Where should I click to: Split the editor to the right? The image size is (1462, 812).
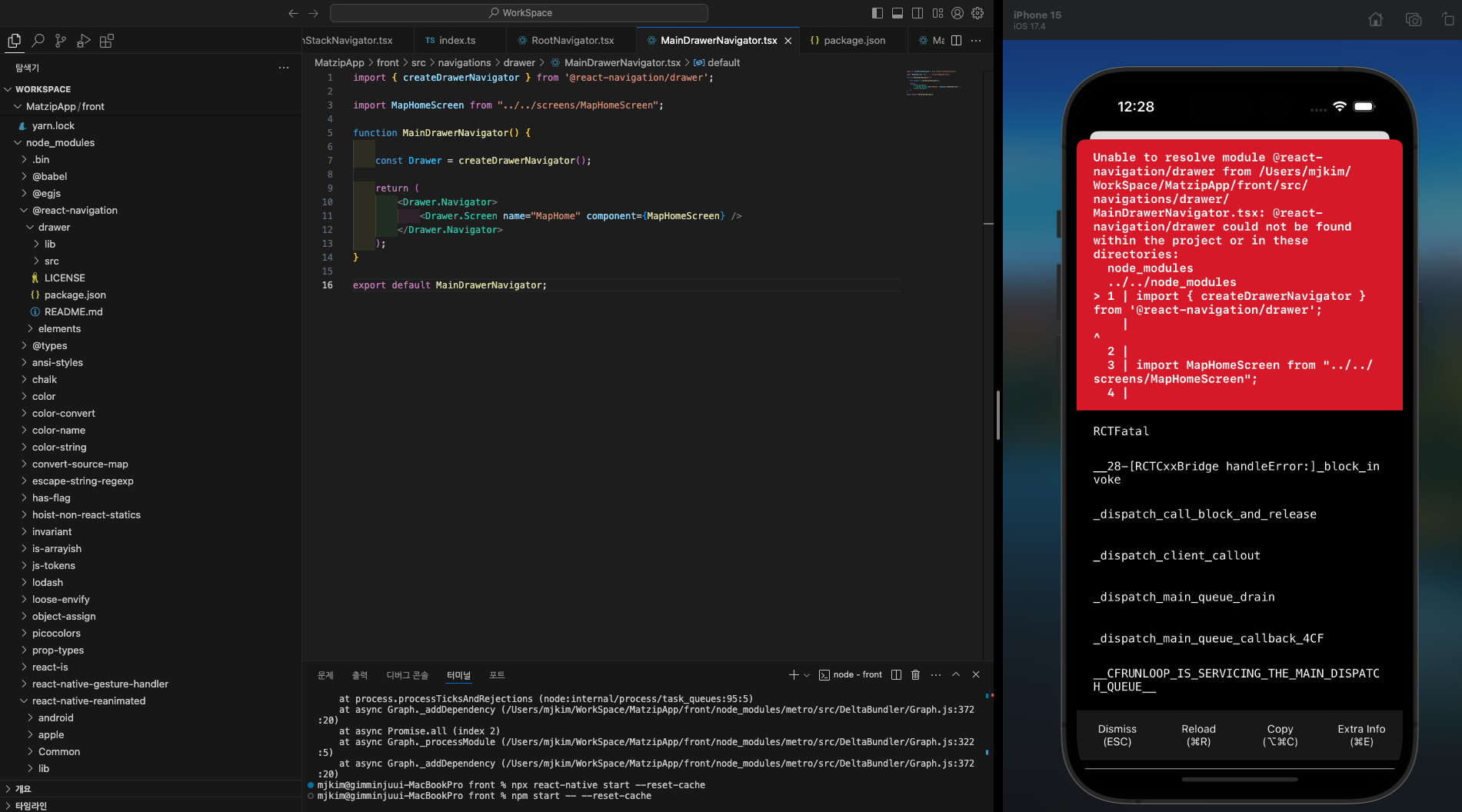(x=956, y=41)
